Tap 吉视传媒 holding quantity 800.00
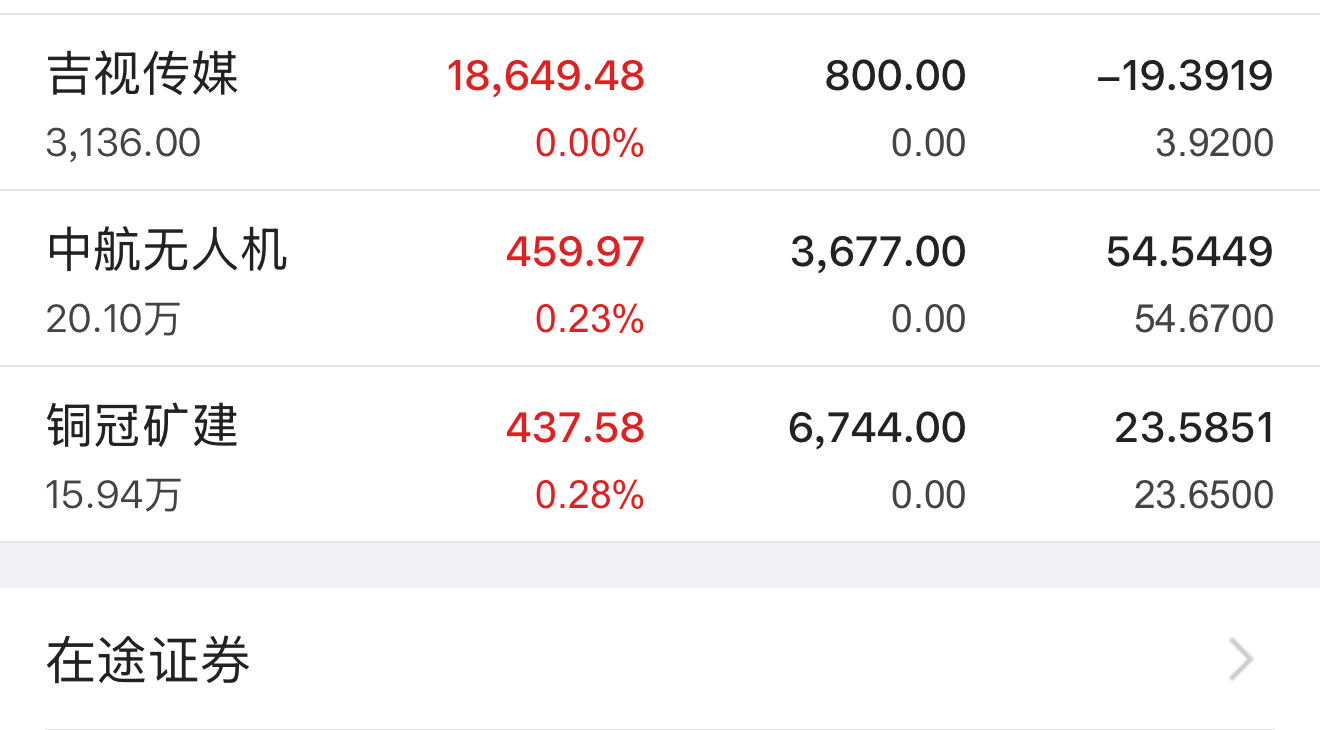 [x=895, y=76]
